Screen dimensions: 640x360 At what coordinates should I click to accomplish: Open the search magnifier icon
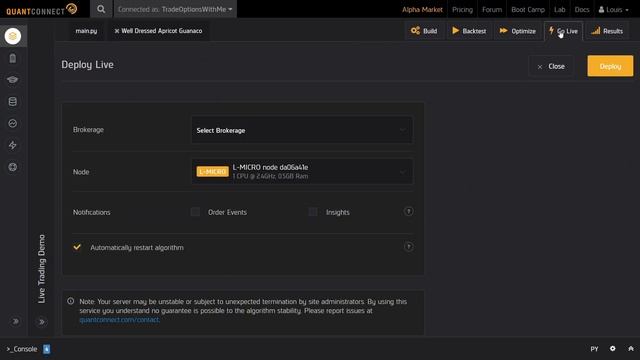(x=101, y=9)
